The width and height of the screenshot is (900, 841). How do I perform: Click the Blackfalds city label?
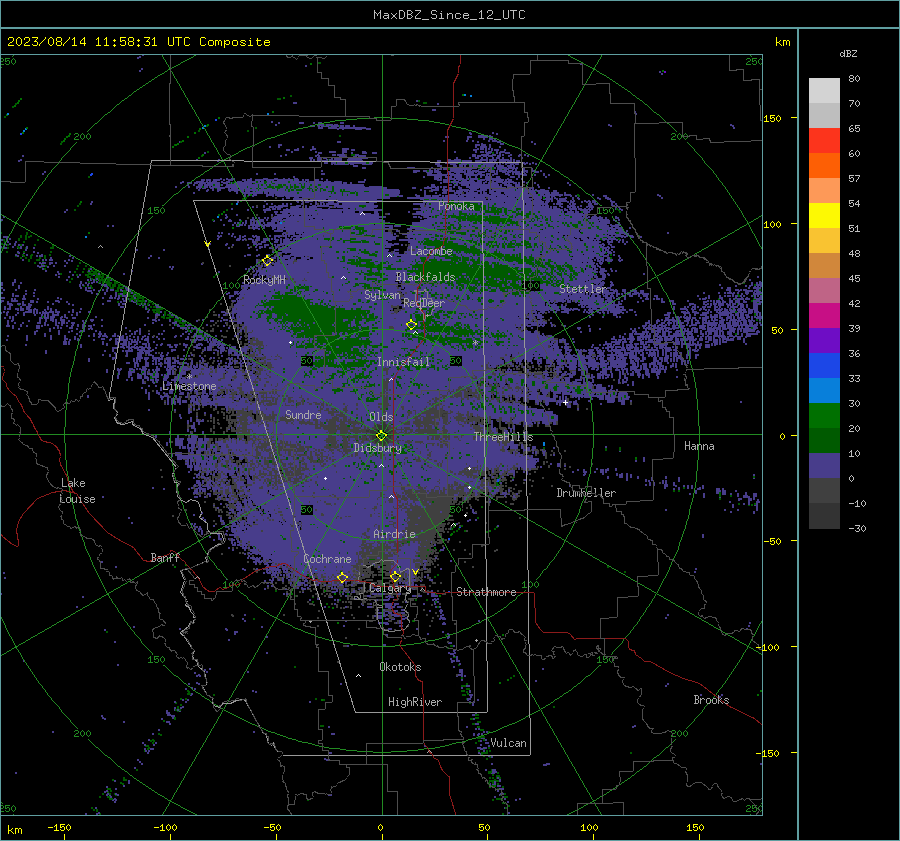(425, 277)
